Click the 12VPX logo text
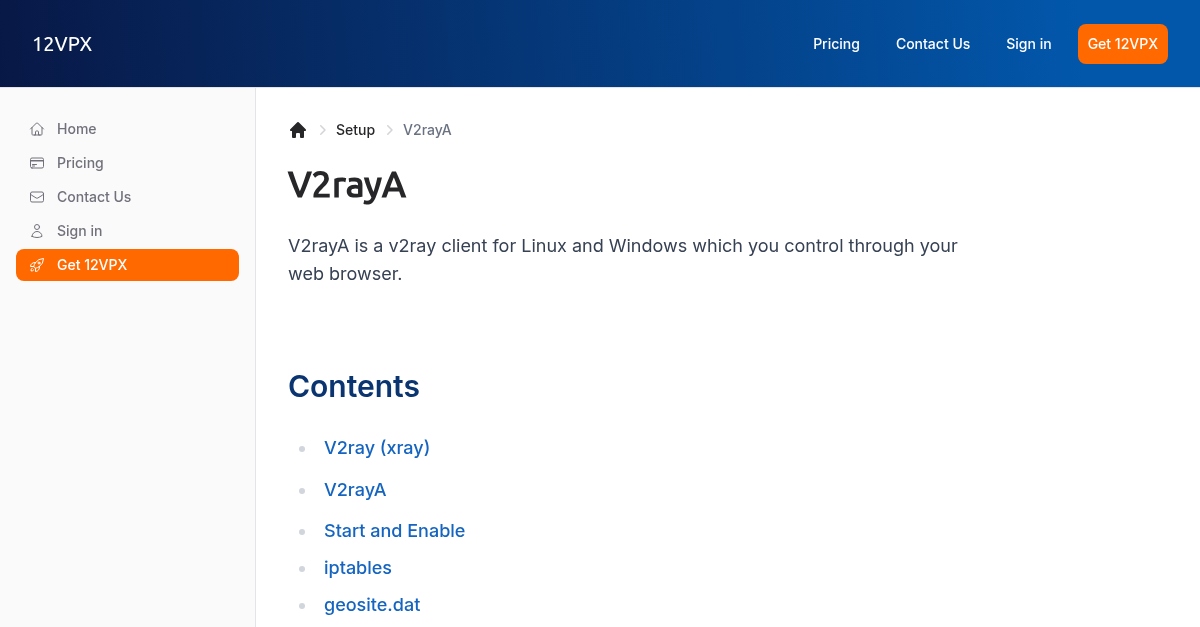 62,44
